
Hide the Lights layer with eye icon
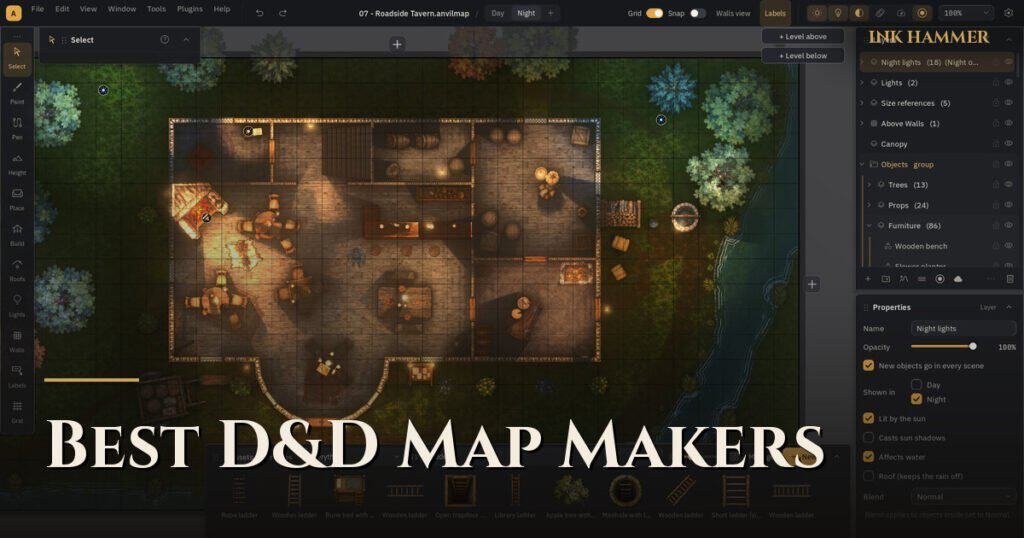(x=1009, y=83)
